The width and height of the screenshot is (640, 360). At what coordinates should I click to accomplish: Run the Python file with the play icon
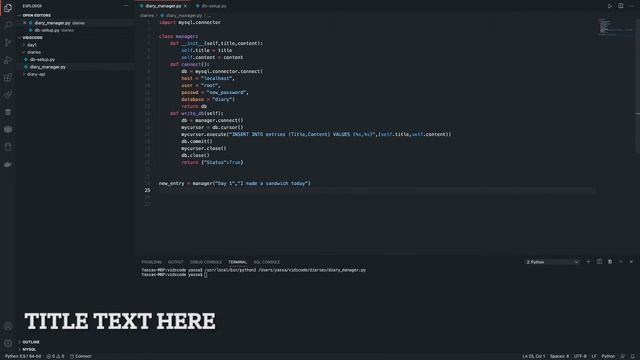[610, 6]
